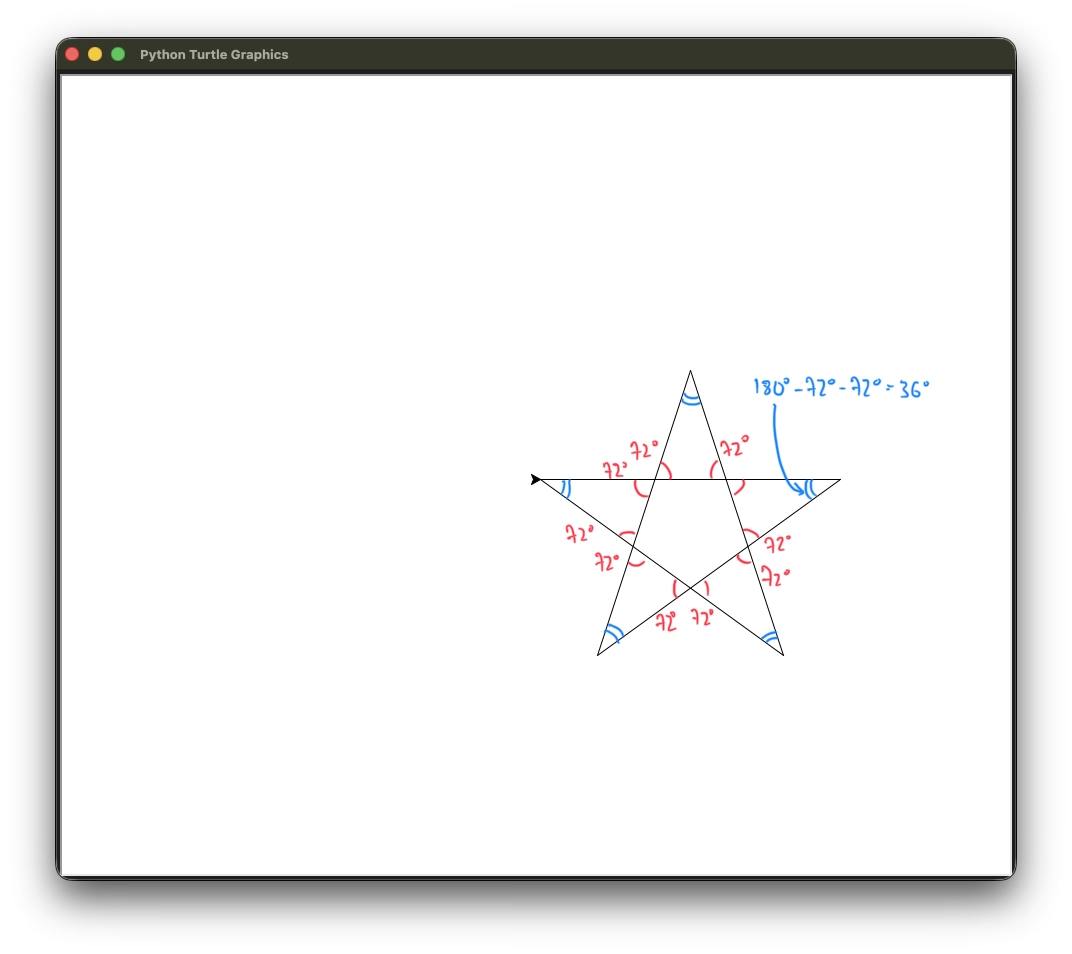This screenshot has height=954, width=1072.
Task: Click the 36° result in blue equation
Action: click(x=914, y=389)
